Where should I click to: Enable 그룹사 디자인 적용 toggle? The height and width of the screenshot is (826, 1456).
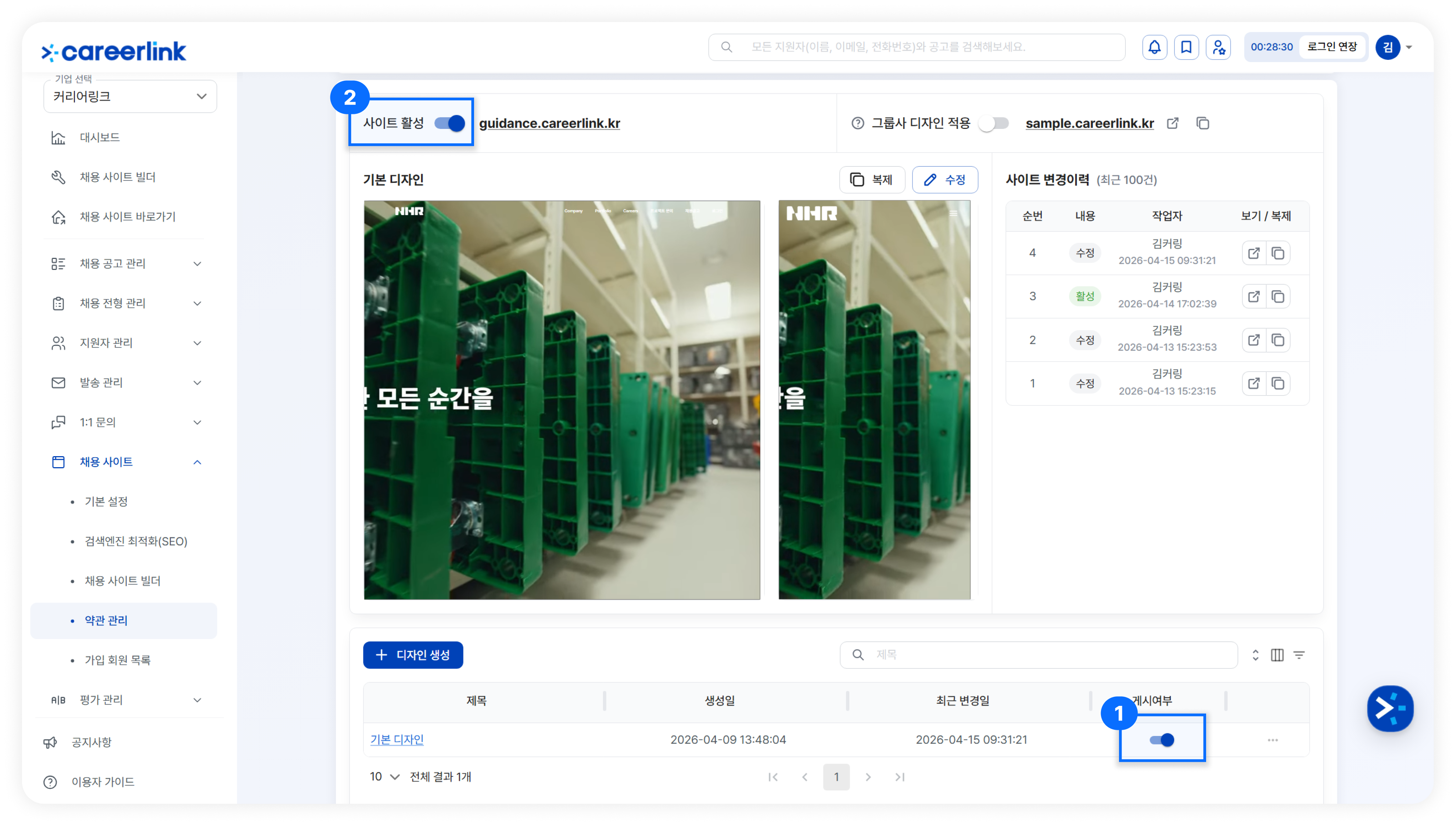click(994, 123)
